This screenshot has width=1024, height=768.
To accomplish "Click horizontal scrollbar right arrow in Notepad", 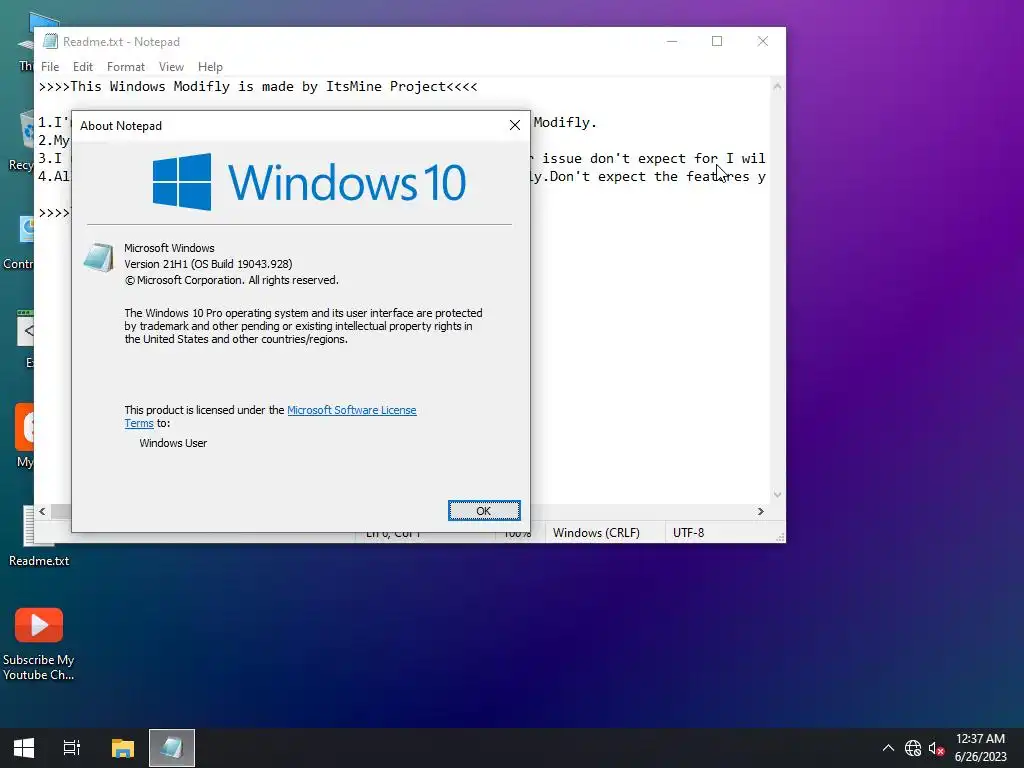I will (761, 511).
